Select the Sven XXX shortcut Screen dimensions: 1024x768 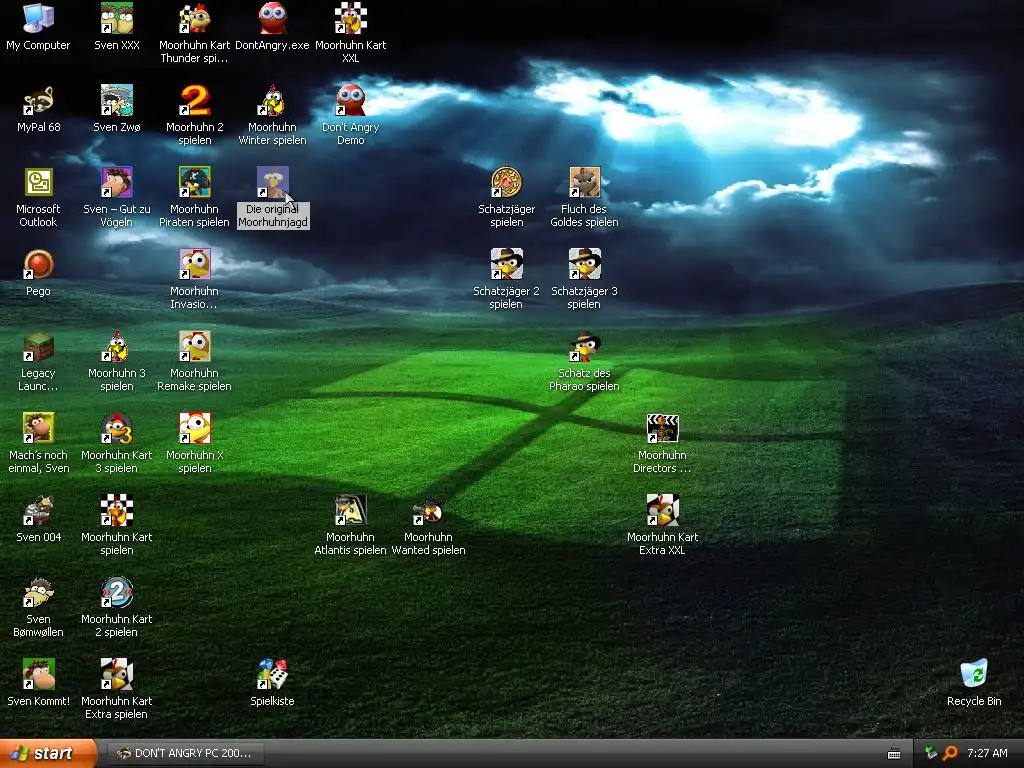[116, 18]
